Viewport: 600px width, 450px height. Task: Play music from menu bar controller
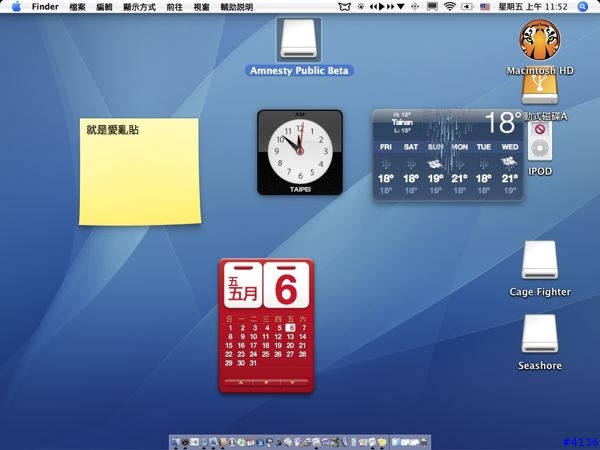[382, 7]
